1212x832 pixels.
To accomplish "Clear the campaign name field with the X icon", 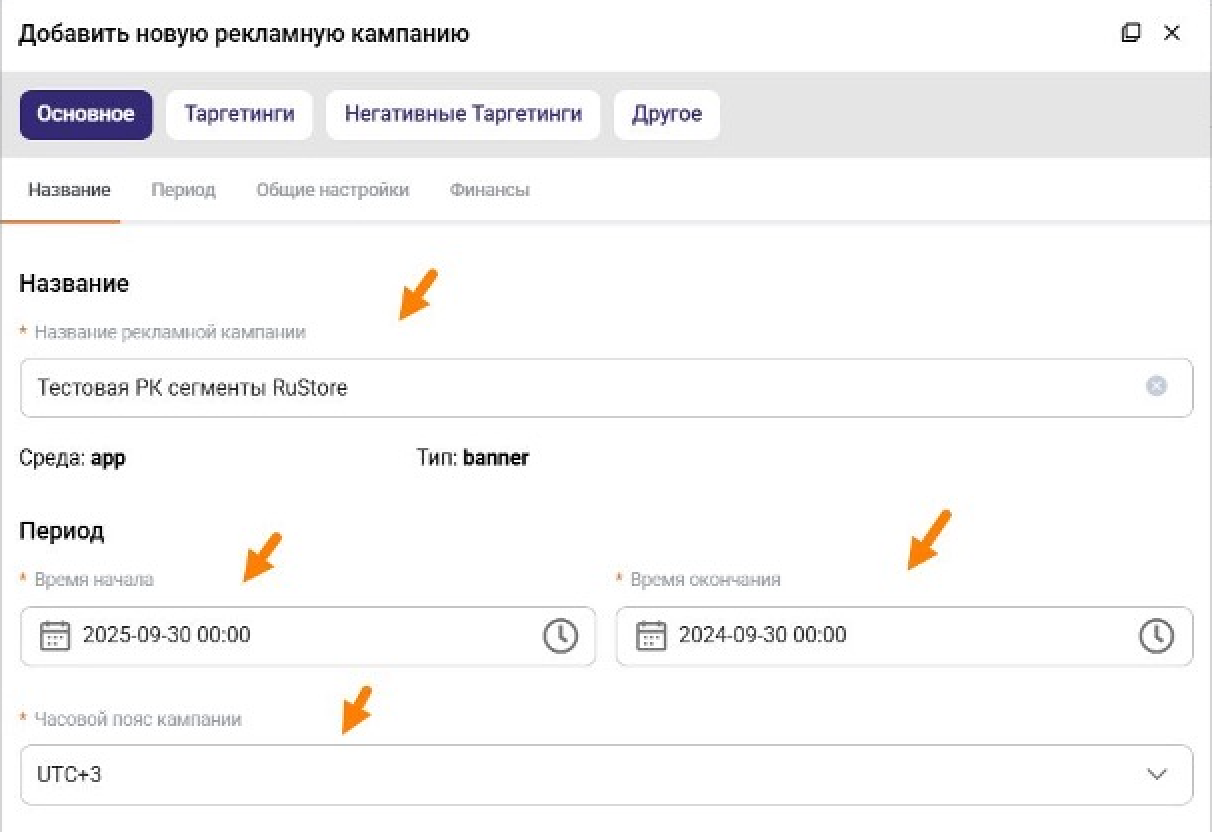I will coord(1156,386).
